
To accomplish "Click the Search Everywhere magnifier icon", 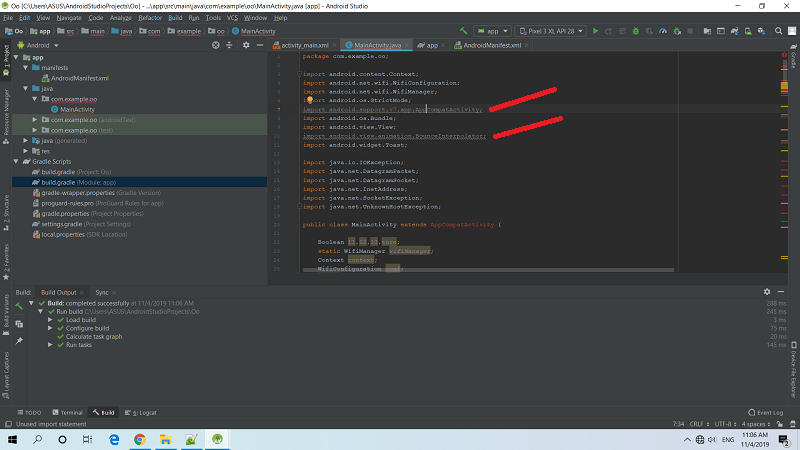I will click(779, 31).
